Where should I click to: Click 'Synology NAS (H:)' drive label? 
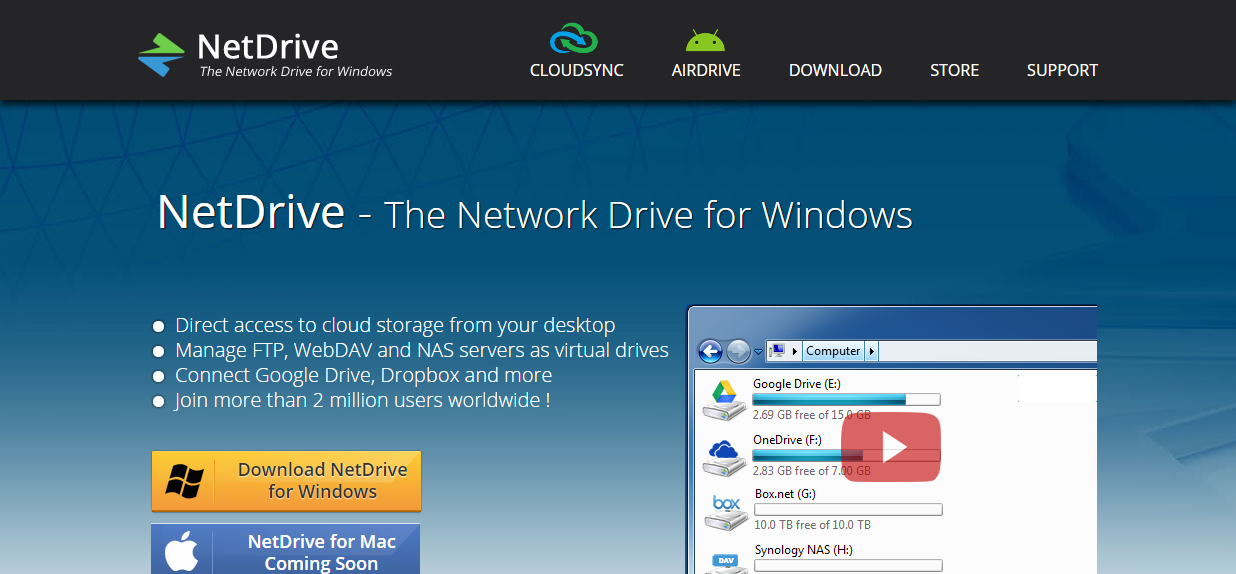pos(804,550)
